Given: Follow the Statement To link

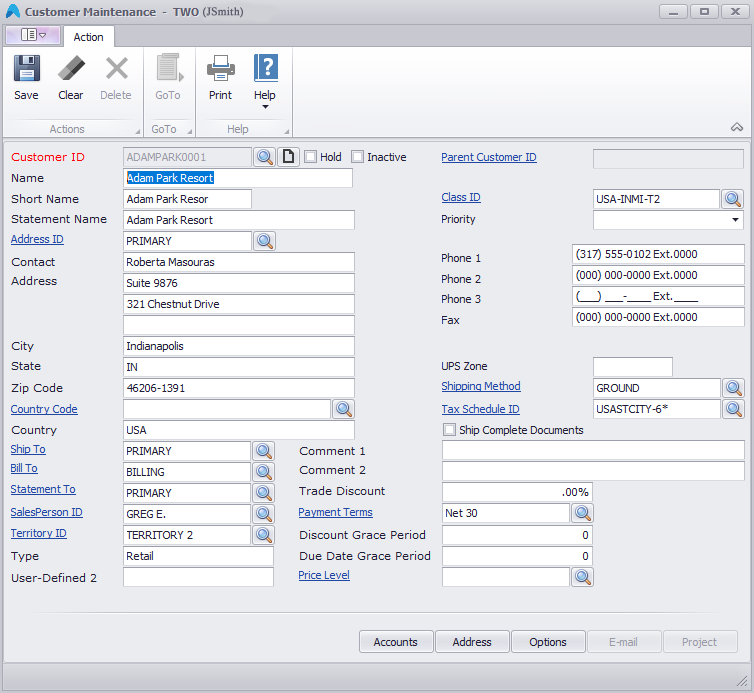Looking at the screenshot, I should [x=43, y=489].
